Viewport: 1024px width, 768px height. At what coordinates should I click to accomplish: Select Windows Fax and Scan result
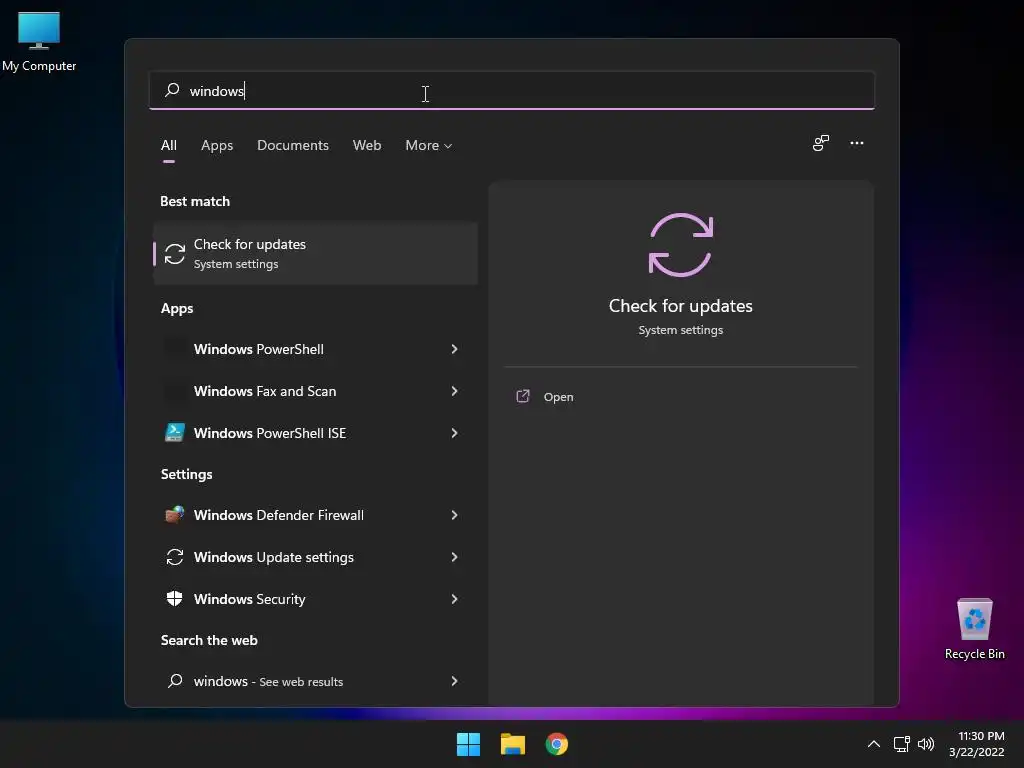coord(264,391)
